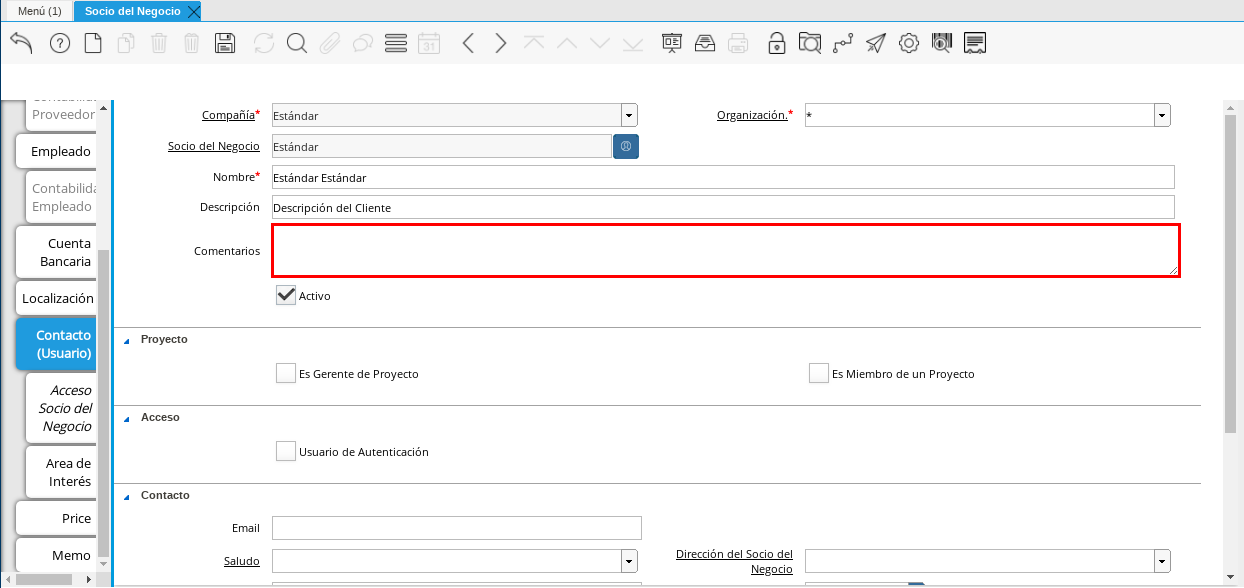The width and height of the screenshot is (1244, 588).
Task: Open the Organización dropdown arrow
Action: 1162,115
